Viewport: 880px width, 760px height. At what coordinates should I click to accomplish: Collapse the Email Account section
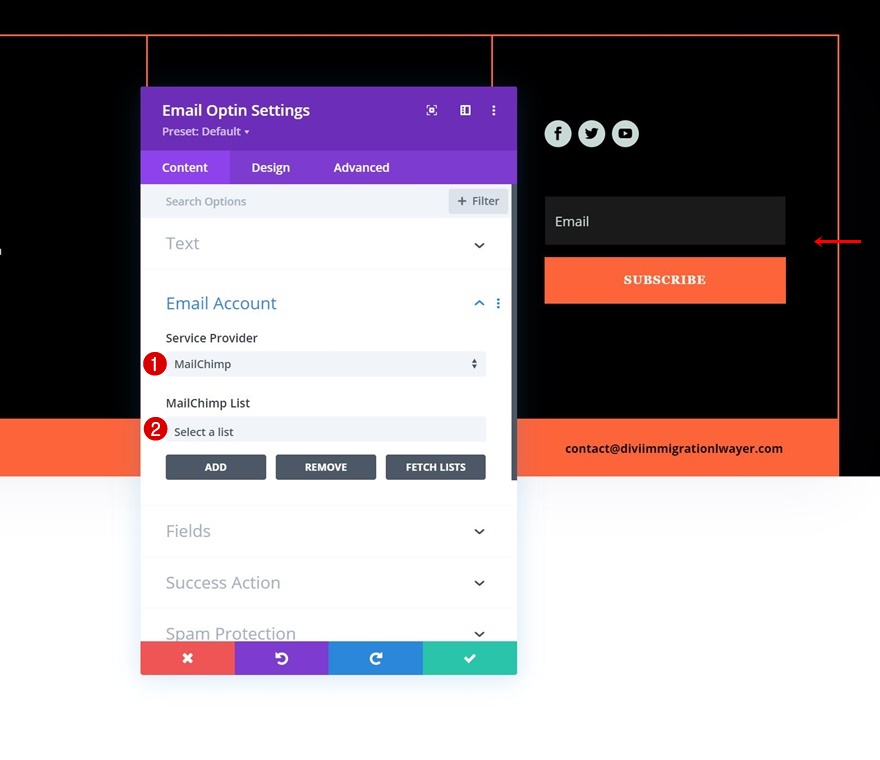click(x=479, y=304)
